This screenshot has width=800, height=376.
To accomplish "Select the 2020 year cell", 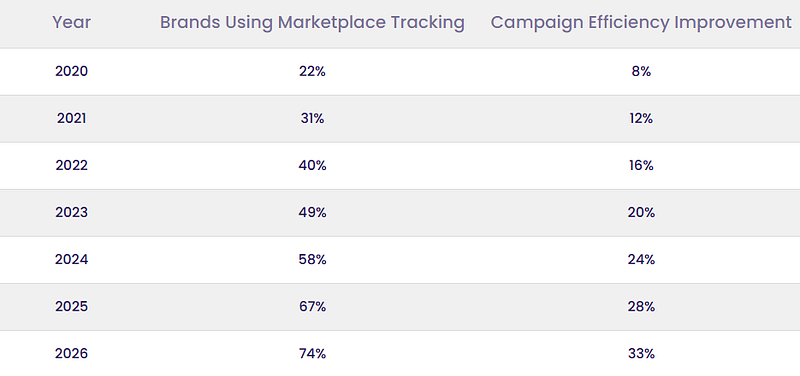I will click(71, 71).
